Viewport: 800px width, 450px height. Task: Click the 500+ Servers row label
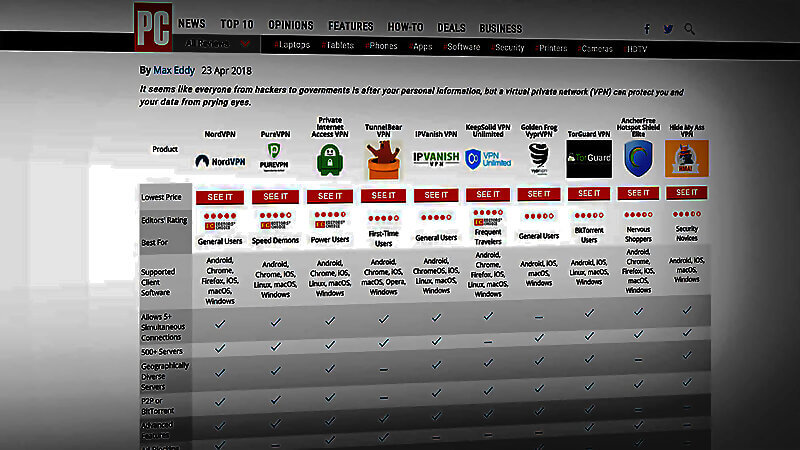click(x=162, y=352)
